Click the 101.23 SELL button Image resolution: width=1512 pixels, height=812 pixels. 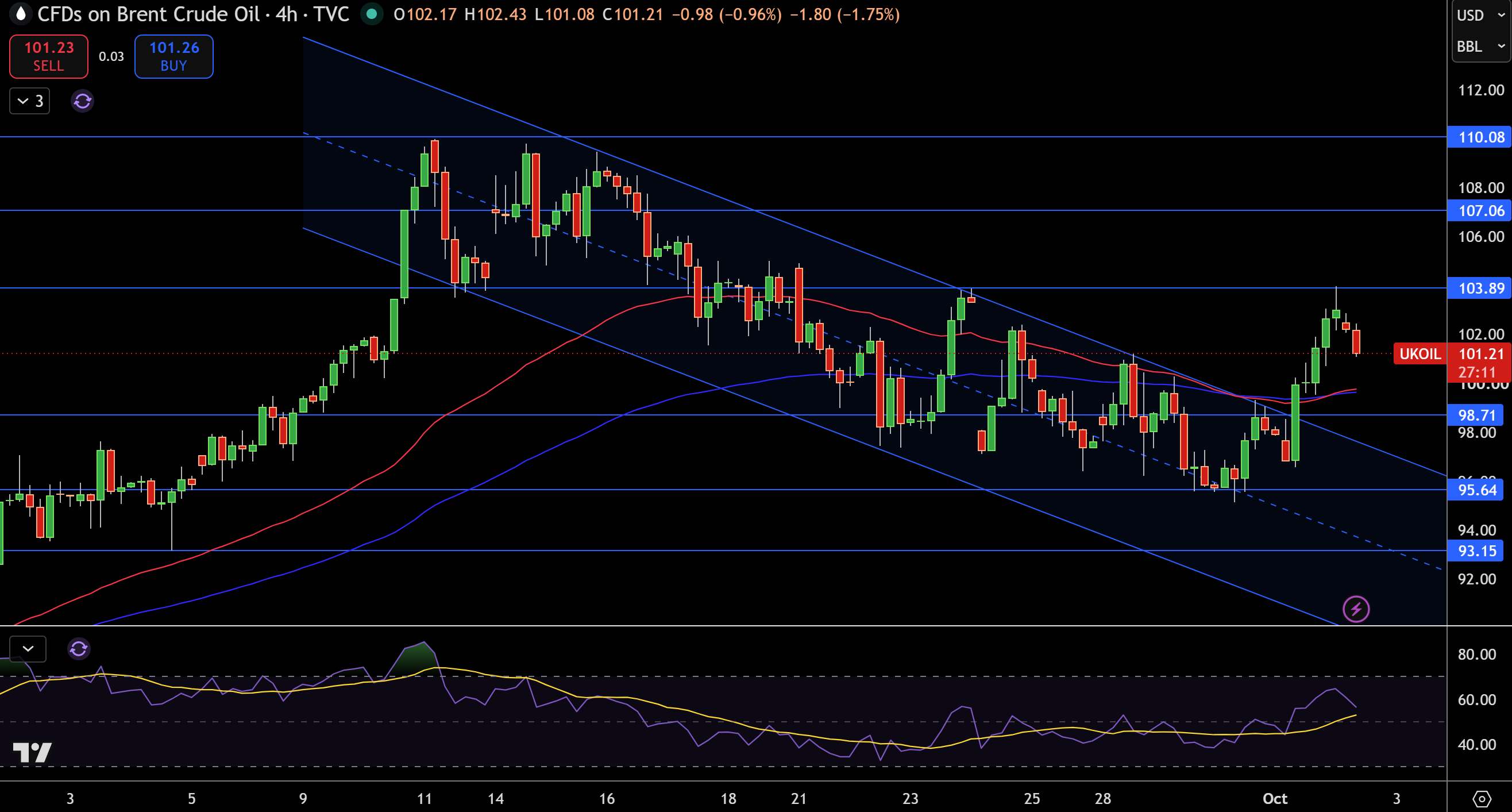49,56
